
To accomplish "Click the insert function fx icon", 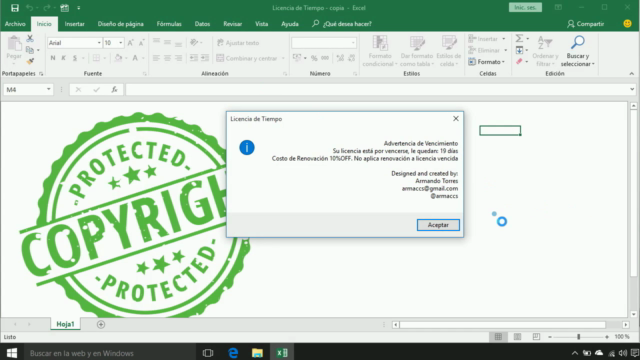I will click(114, 89).
